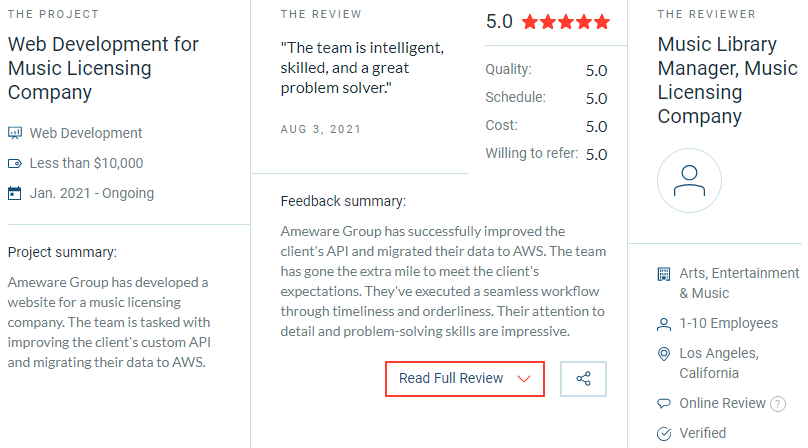The height and width of the screenshot is (448, 808).
Task: Click the Online Review chat bubble icon
Action: [x=663, y=404]
